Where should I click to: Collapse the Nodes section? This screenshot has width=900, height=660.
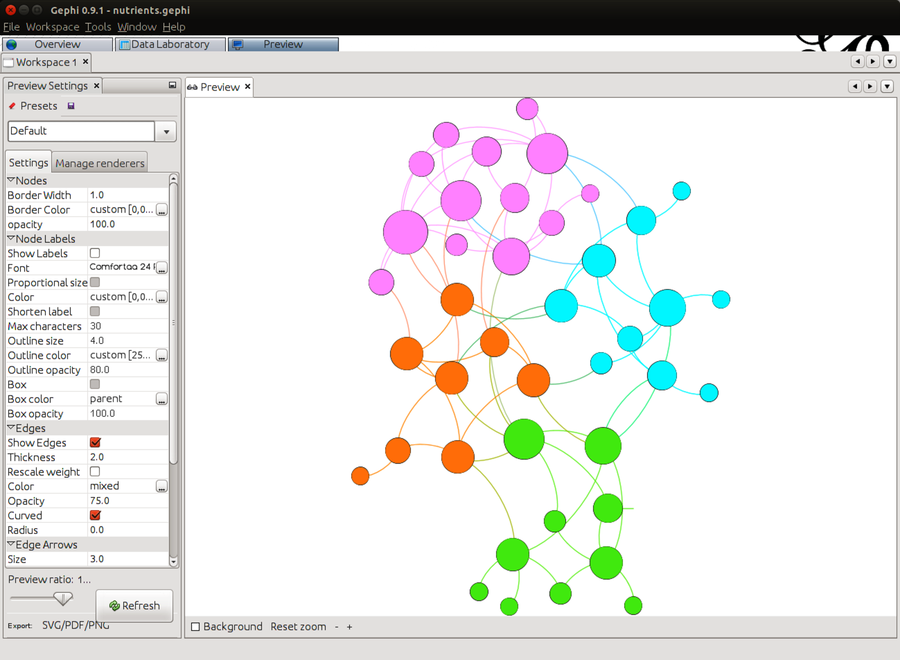pos(11,180)
